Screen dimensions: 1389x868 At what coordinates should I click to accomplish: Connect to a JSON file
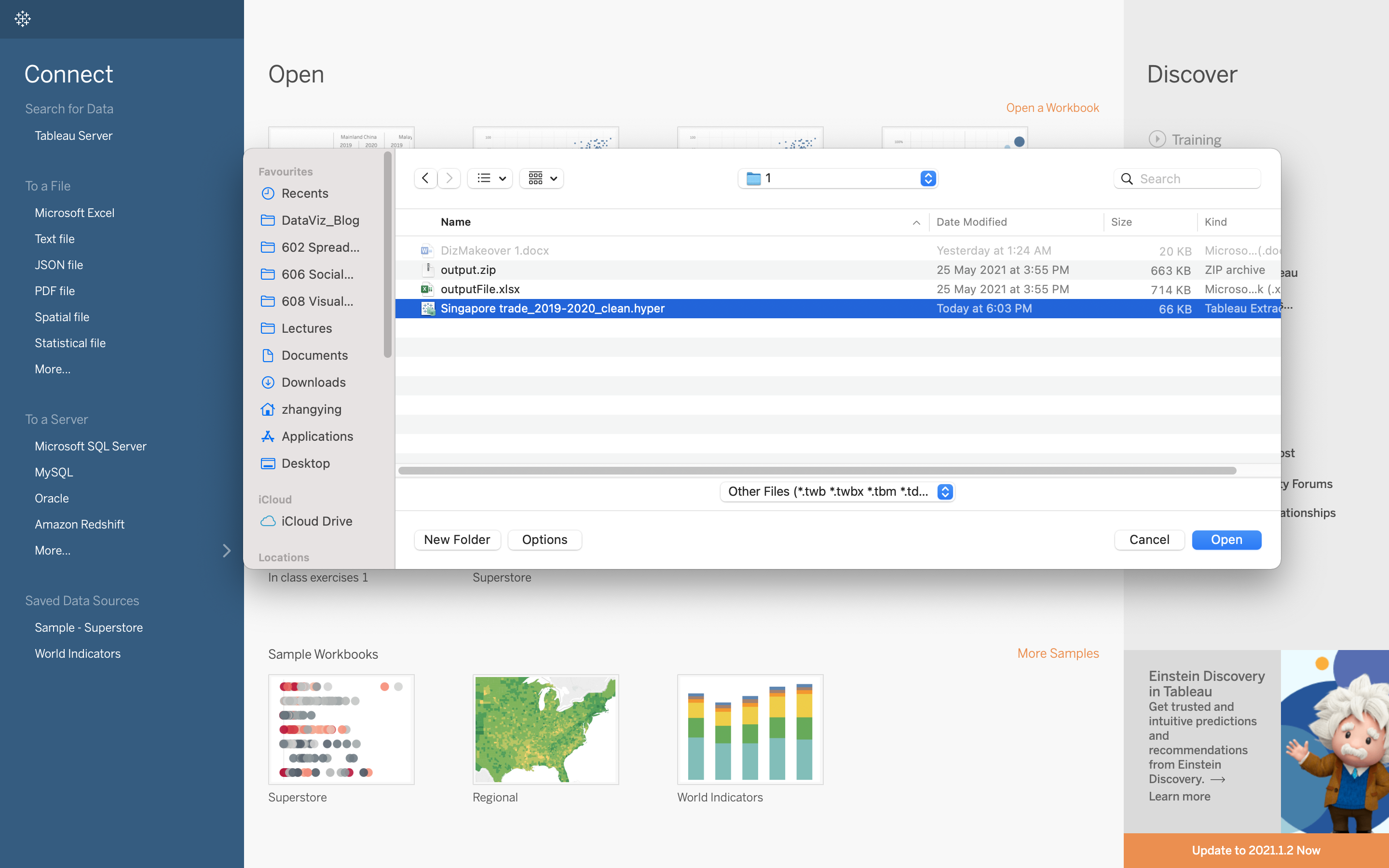pyautogui.click(x=59, y=265)
